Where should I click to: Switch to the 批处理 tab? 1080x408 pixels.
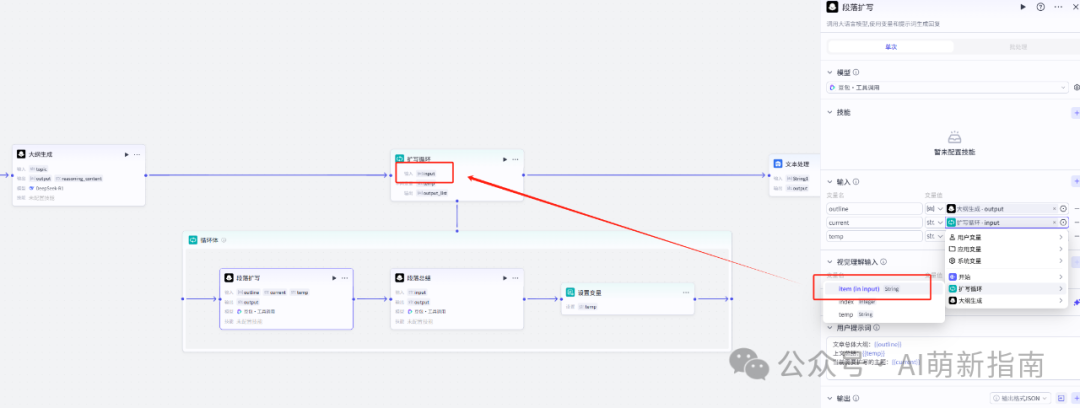tap(1017, 47)
